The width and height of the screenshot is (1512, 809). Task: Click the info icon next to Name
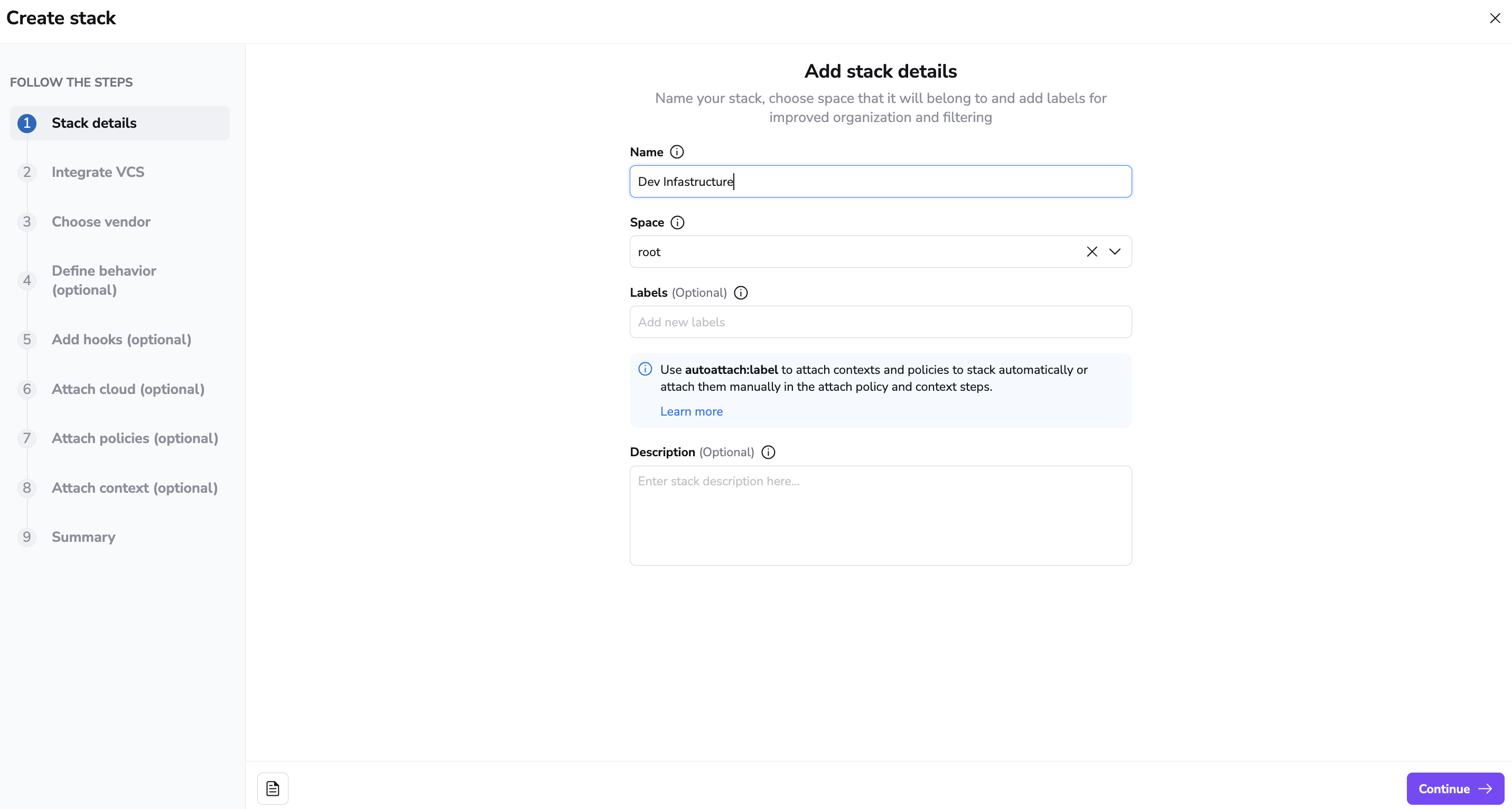(x=677, y=152)
